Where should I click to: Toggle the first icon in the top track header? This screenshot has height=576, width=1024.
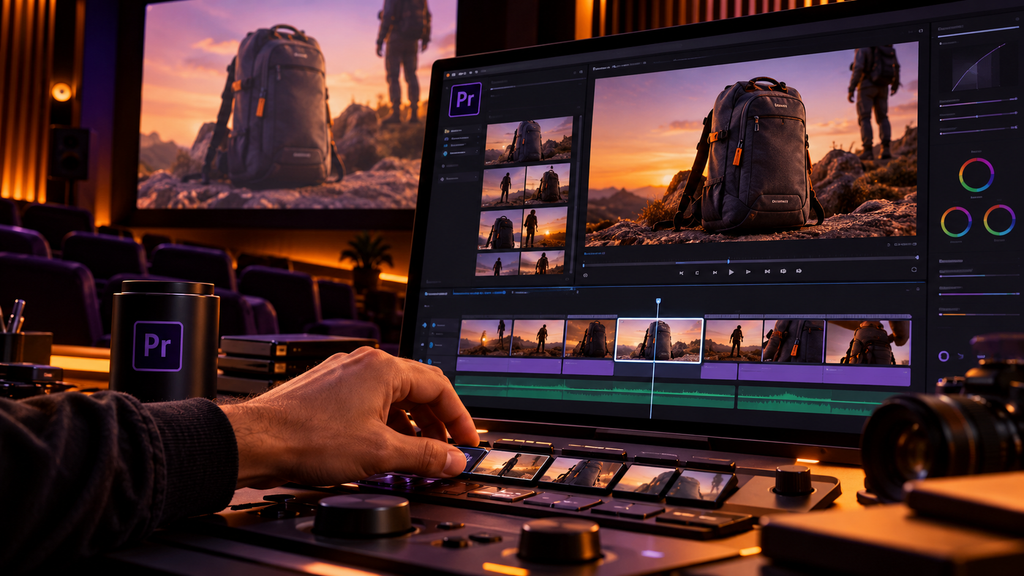pos(424,325)
